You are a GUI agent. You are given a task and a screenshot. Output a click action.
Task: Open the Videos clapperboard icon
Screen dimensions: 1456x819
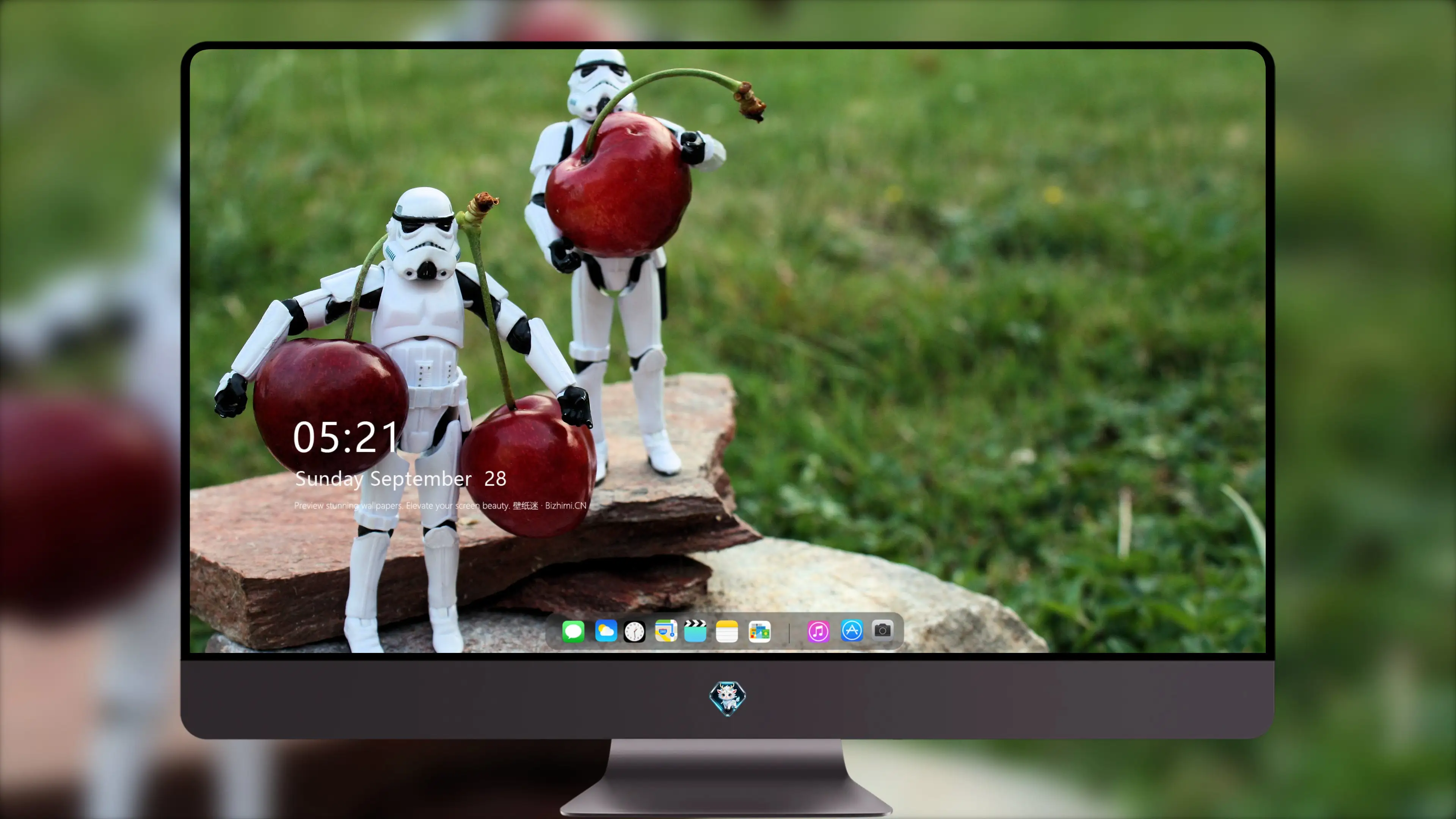(x=695, y=631)
